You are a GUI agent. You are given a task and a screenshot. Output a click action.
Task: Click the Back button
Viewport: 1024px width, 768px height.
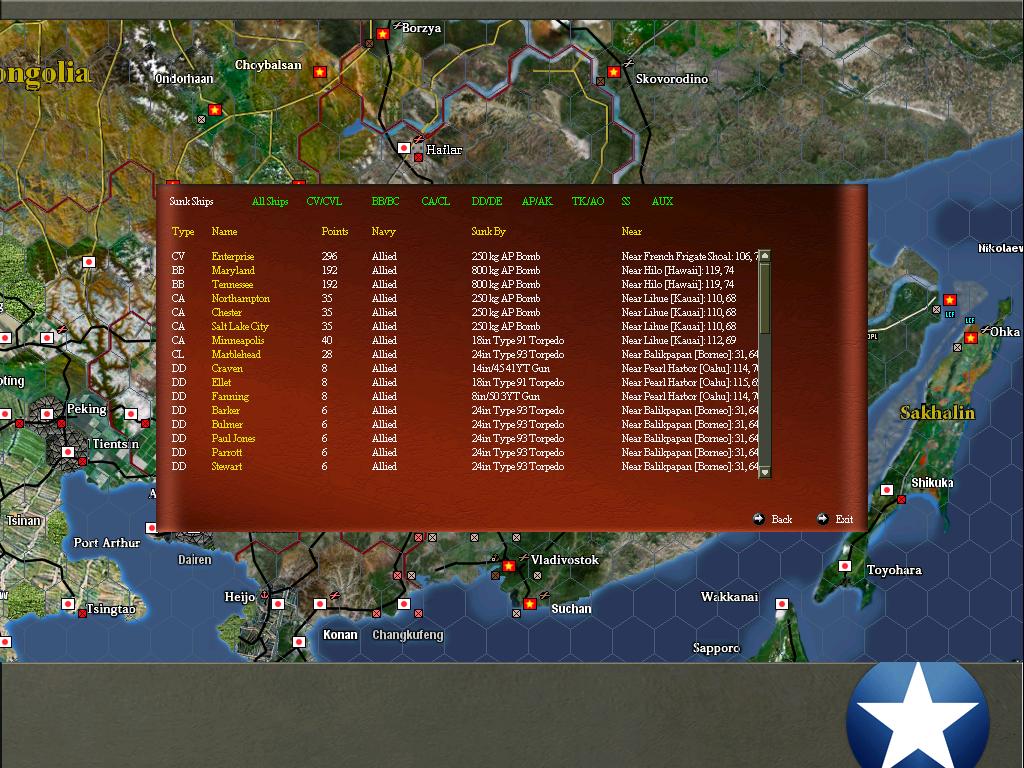(x=773, y=519)
